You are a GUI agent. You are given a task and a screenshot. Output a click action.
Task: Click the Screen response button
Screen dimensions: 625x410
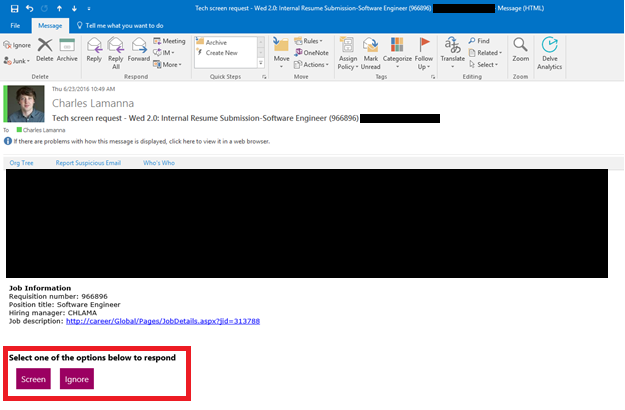coord(33,379)
